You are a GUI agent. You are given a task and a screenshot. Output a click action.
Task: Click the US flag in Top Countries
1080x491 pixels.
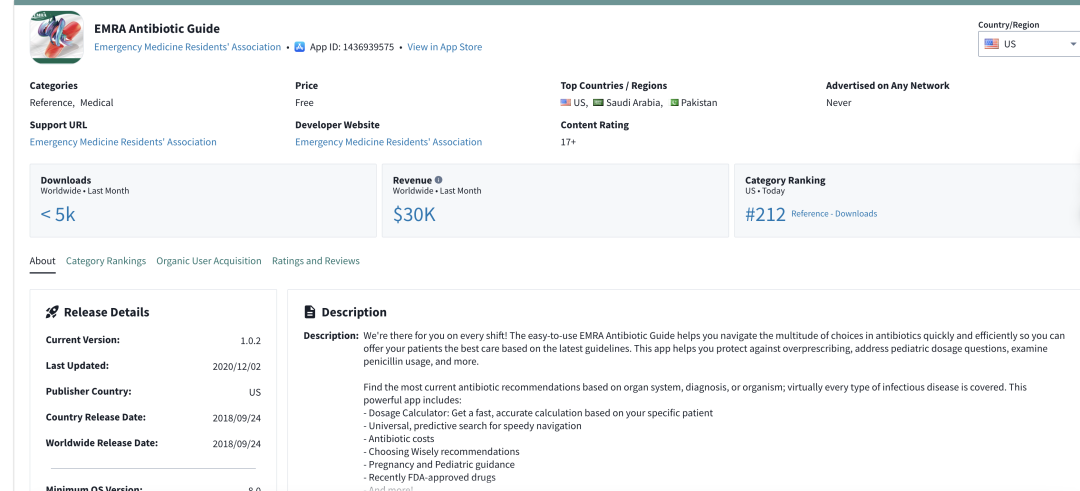coord(566,103)
